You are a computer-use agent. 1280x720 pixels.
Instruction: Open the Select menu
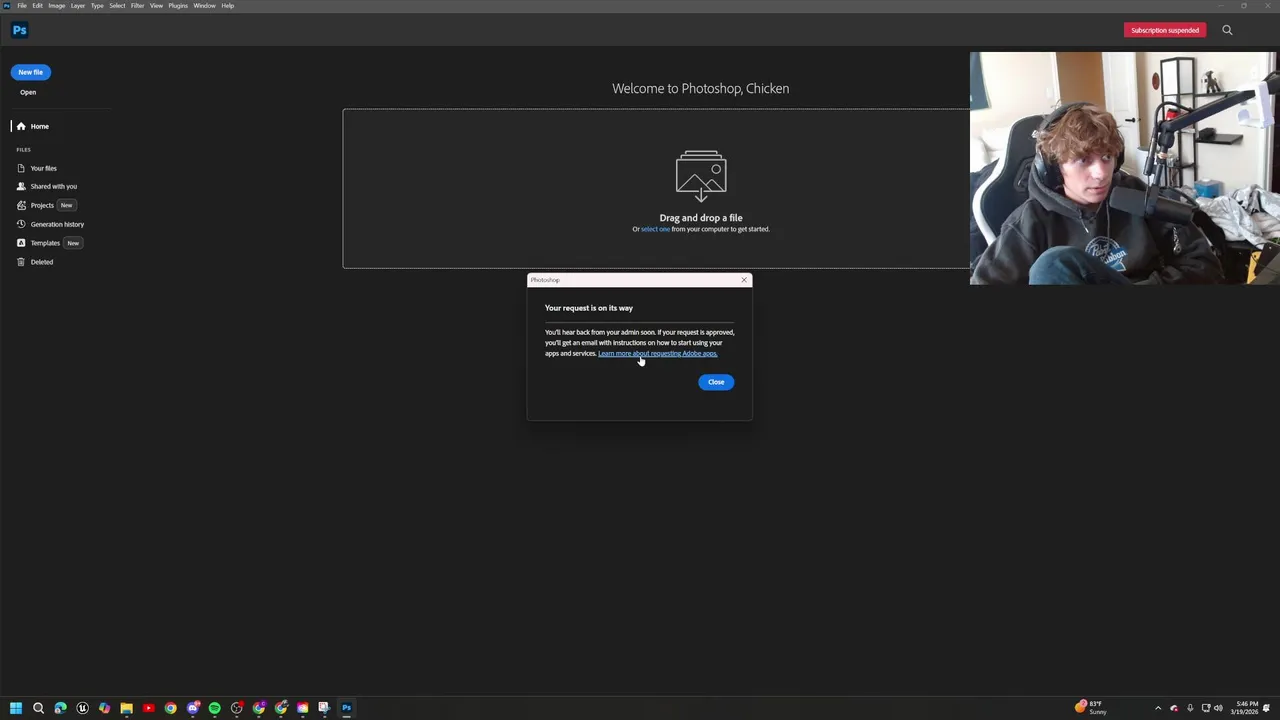117,6
